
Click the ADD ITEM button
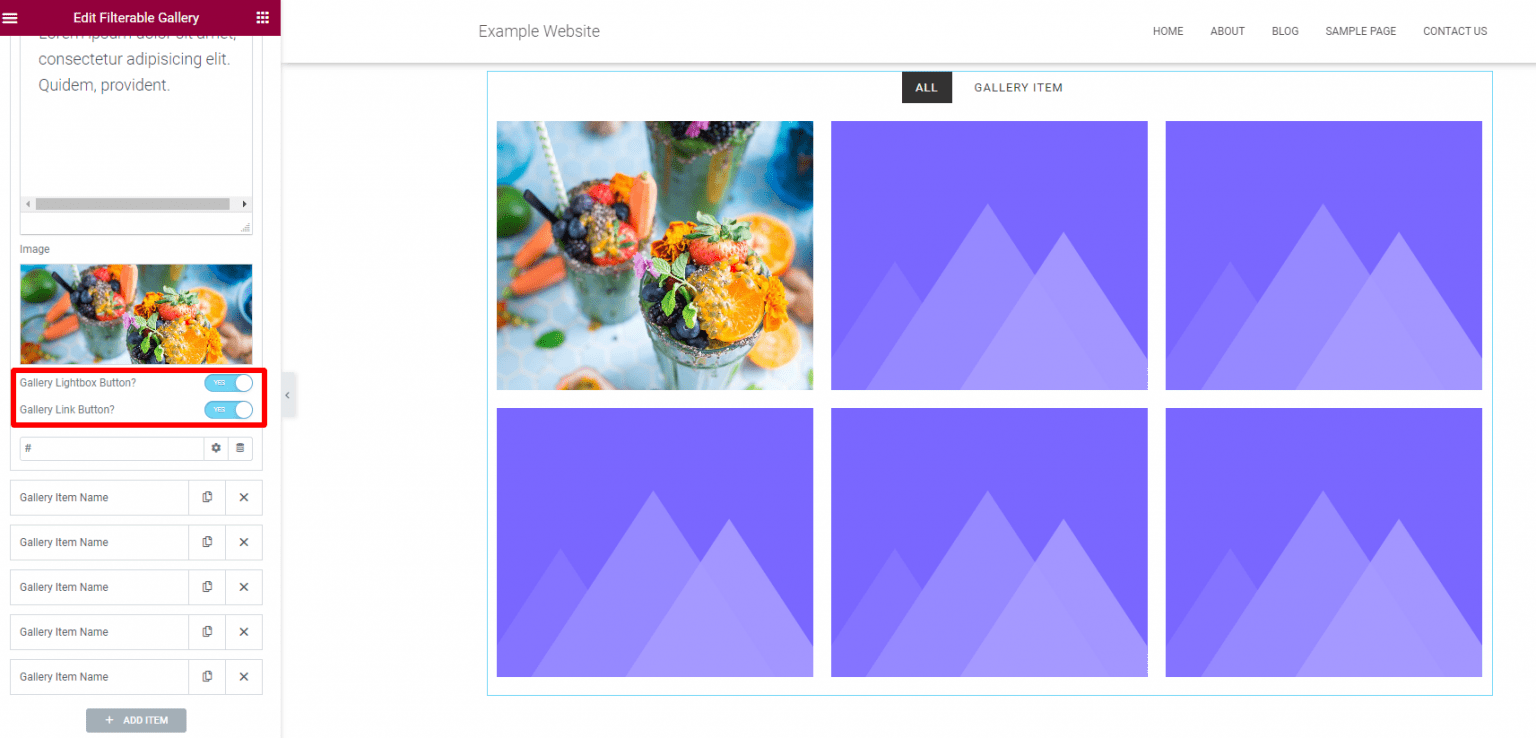[x=136, y=720]
